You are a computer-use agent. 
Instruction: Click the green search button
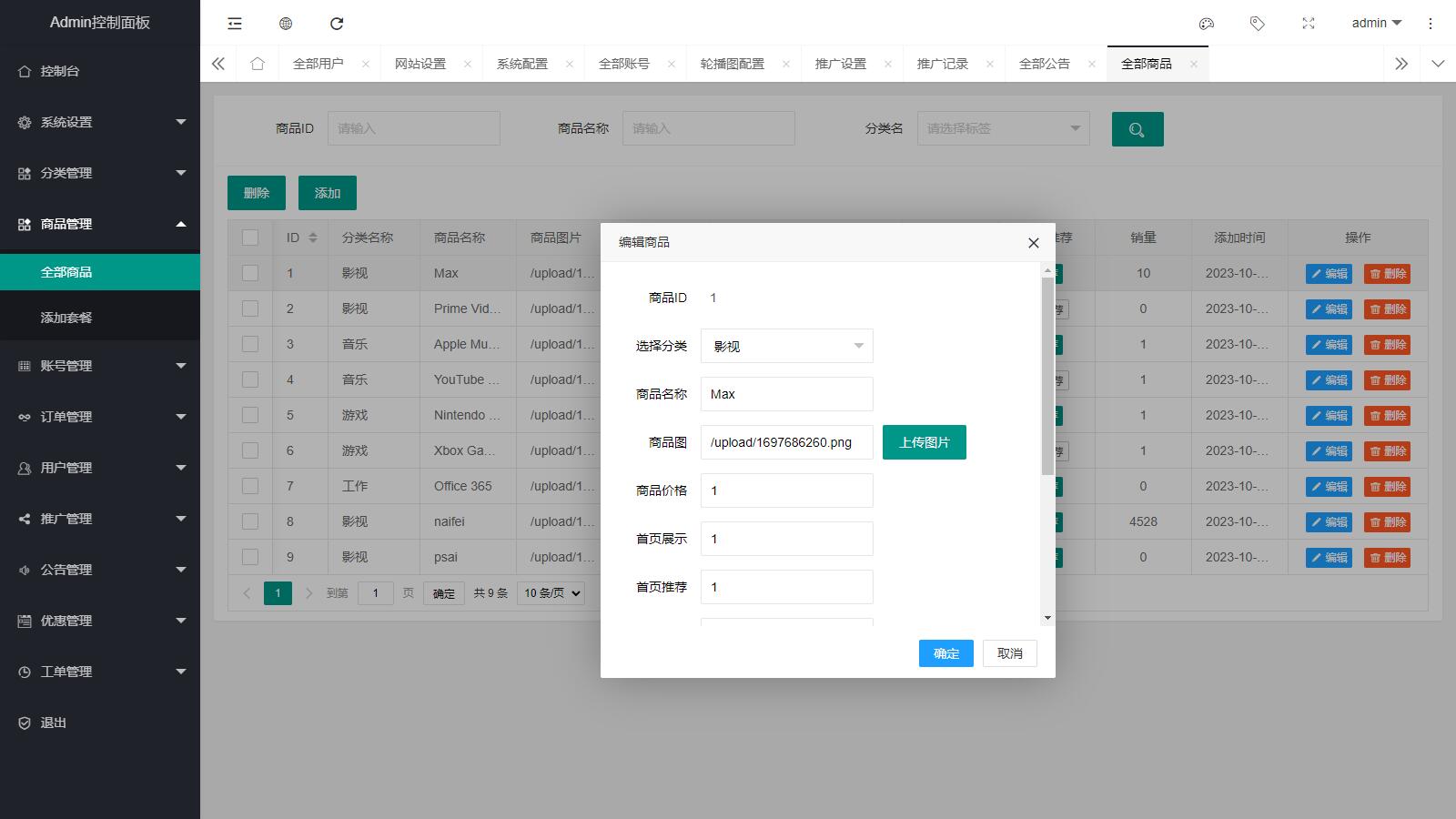[1137, 129]
